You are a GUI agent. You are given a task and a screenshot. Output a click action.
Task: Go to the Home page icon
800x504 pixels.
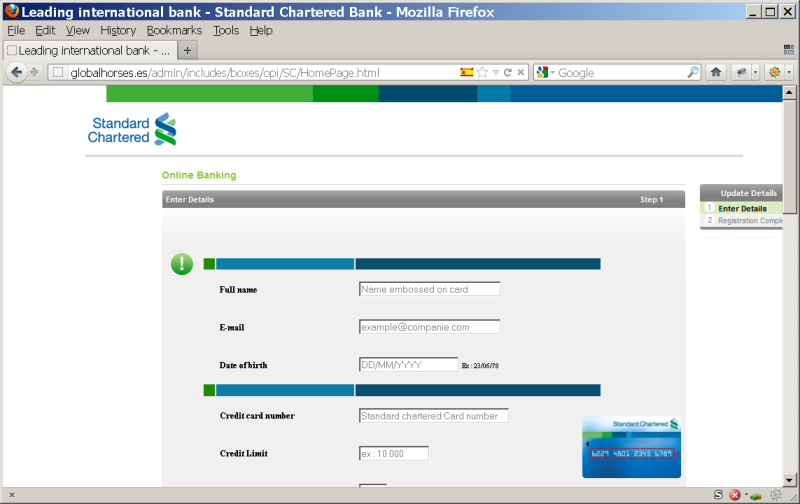(716, 72)
